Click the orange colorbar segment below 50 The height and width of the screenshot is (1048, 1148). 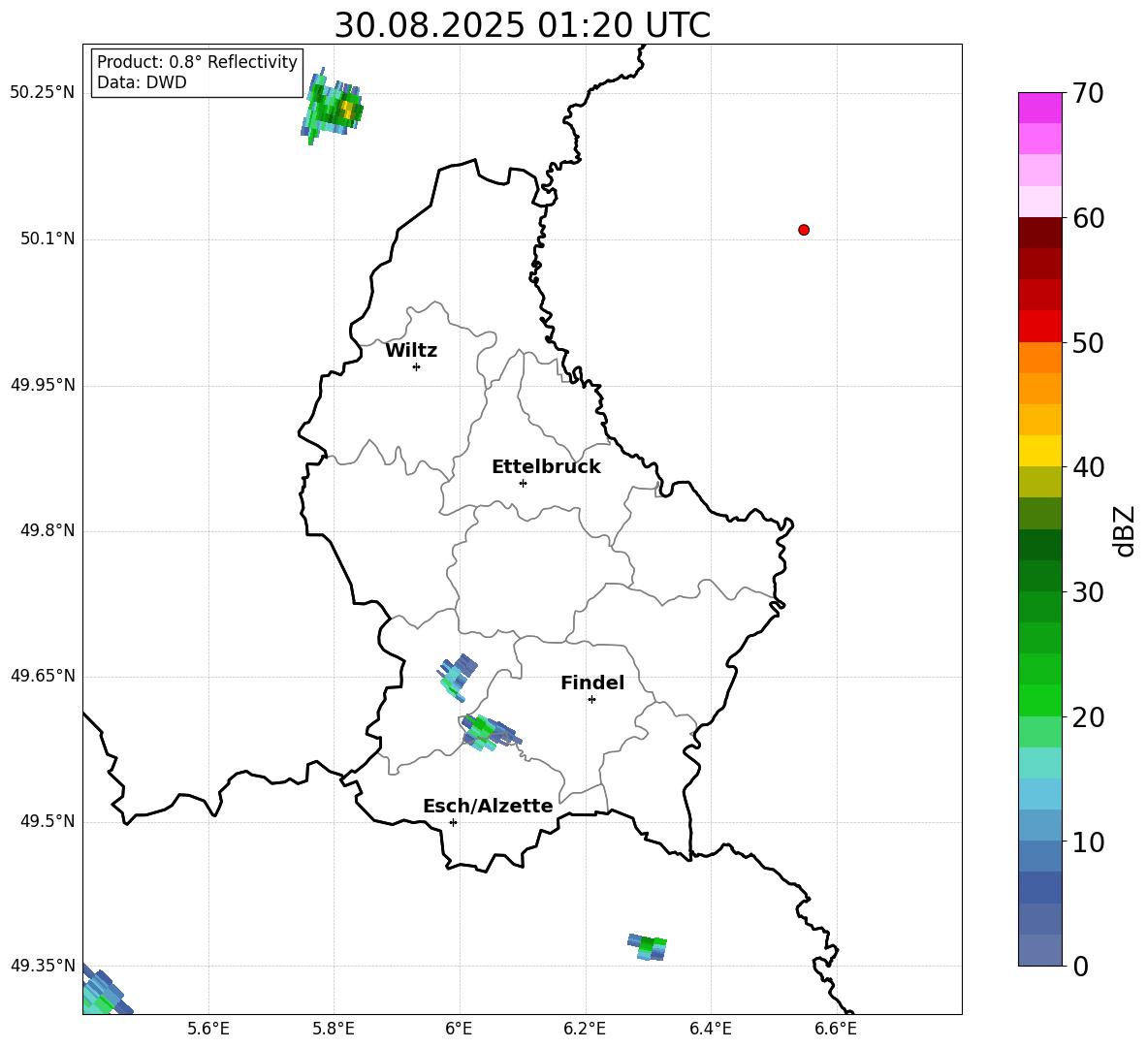coord(1040,358)
